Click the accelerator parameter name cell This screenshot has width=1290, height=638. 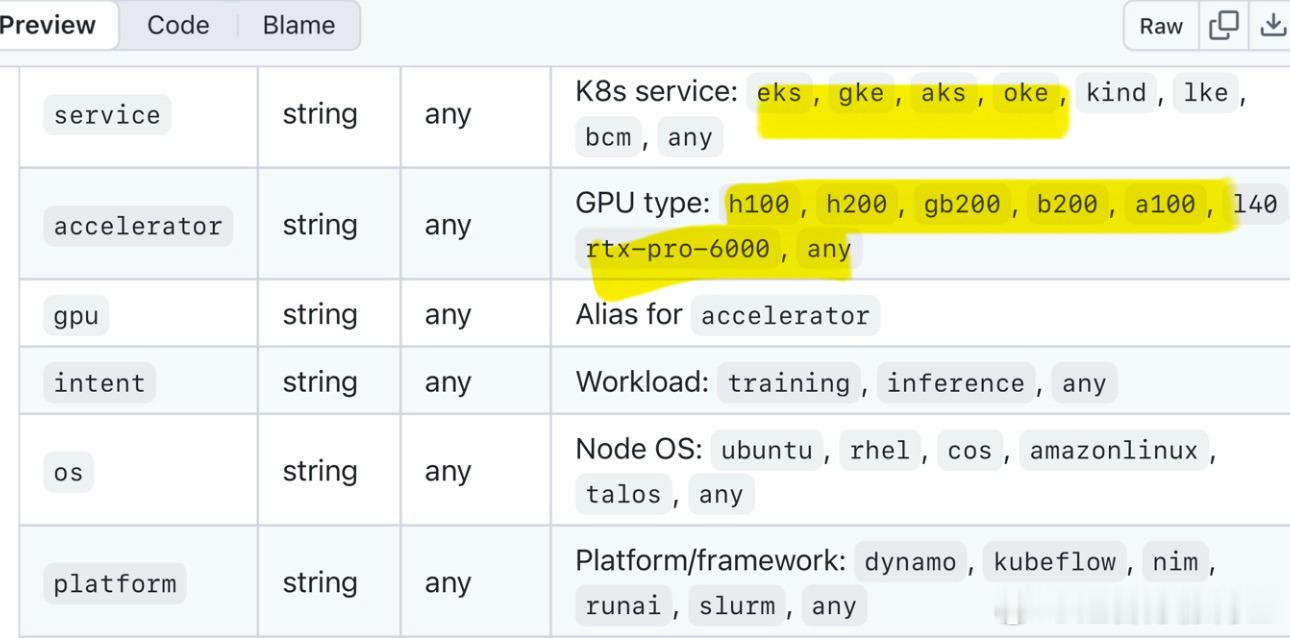pos(138,226)
